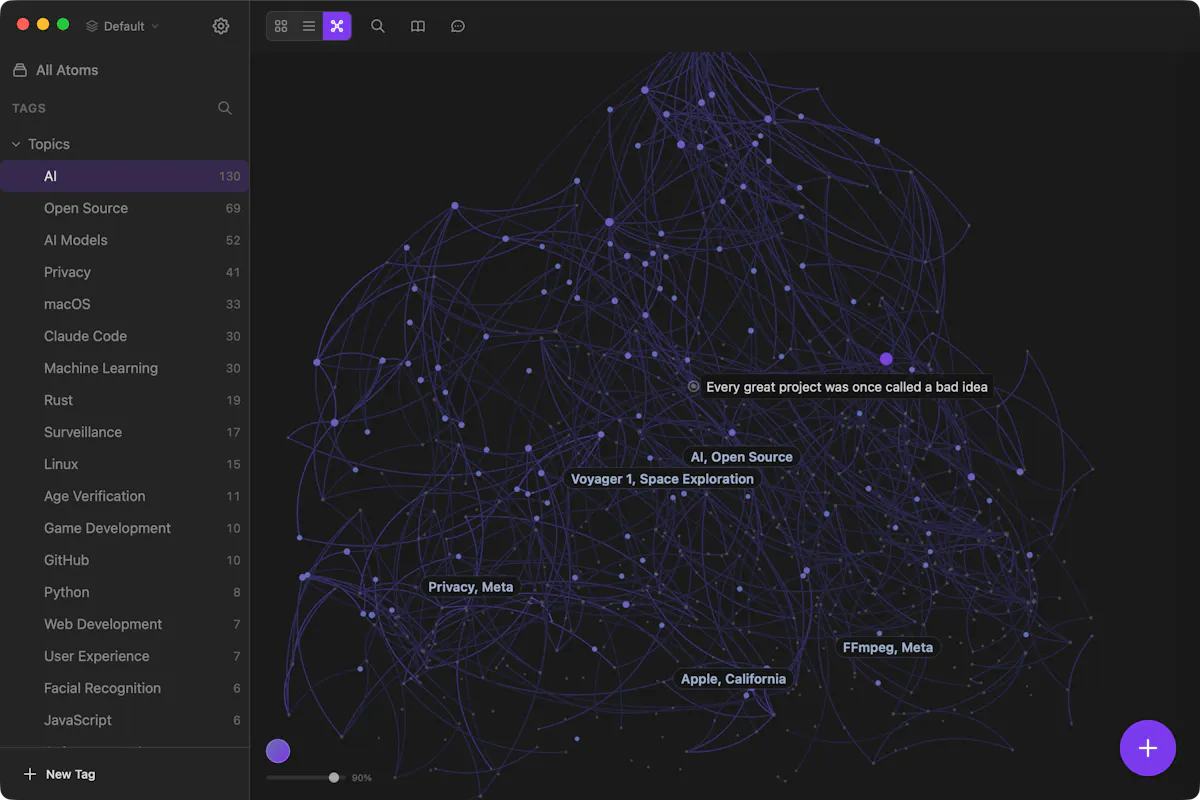Filter by Game Development tag
The width and height of the screenshot is (1200, 800).
coord(124,528)
